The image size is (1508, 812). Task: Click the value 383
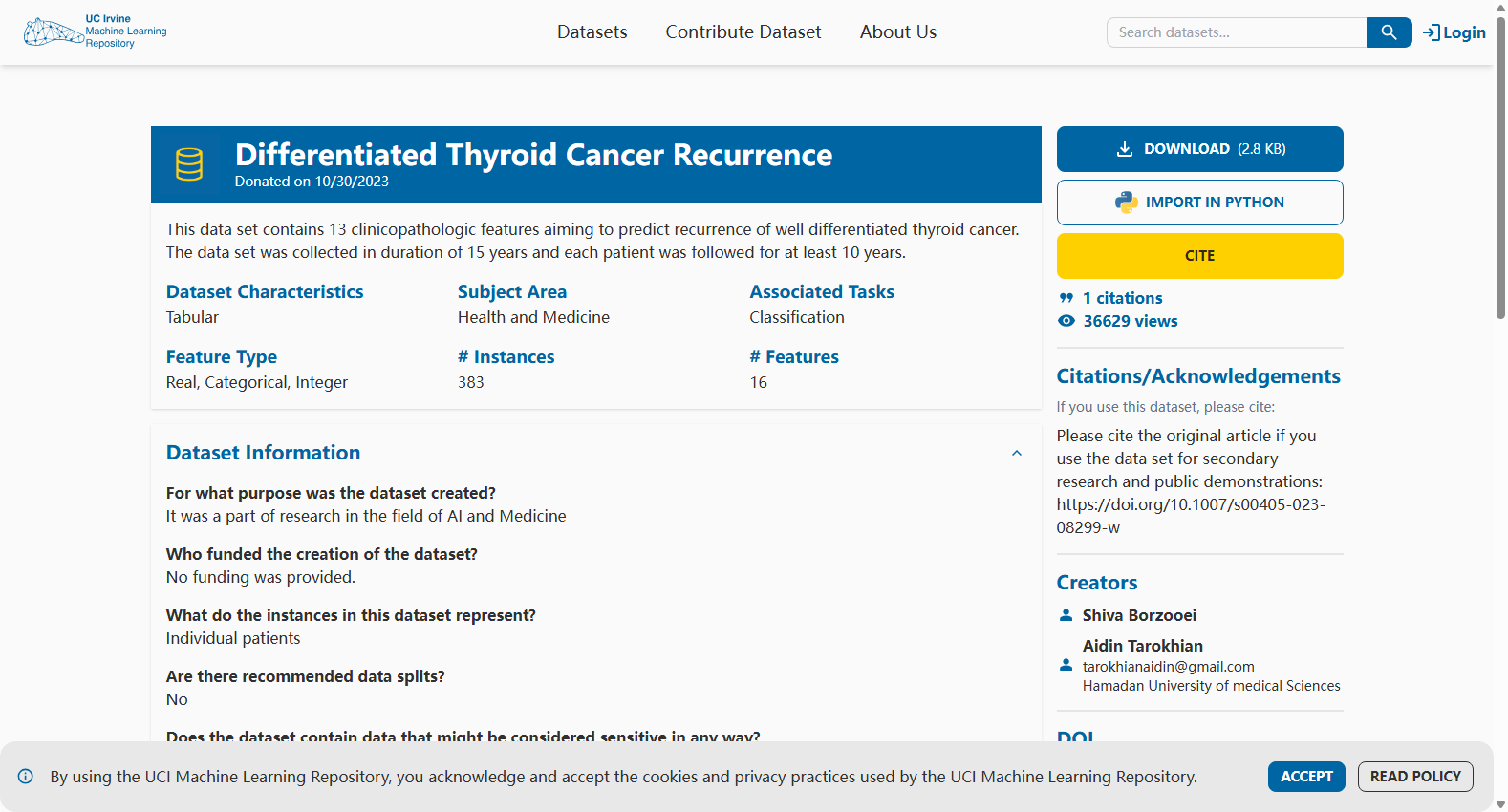click(471, 382)
